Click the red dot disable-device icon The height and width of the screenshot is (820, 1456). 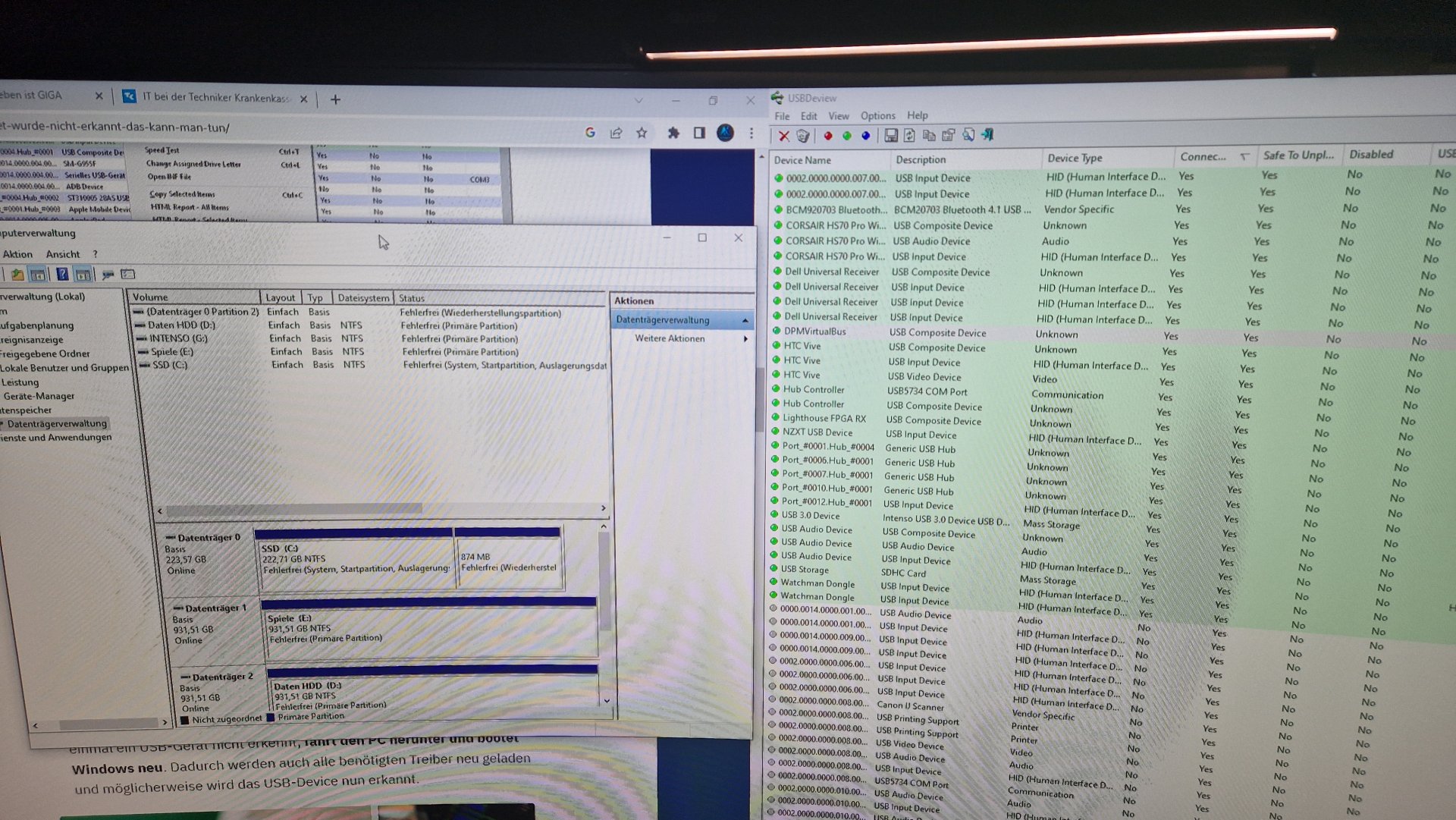(828, 136)
